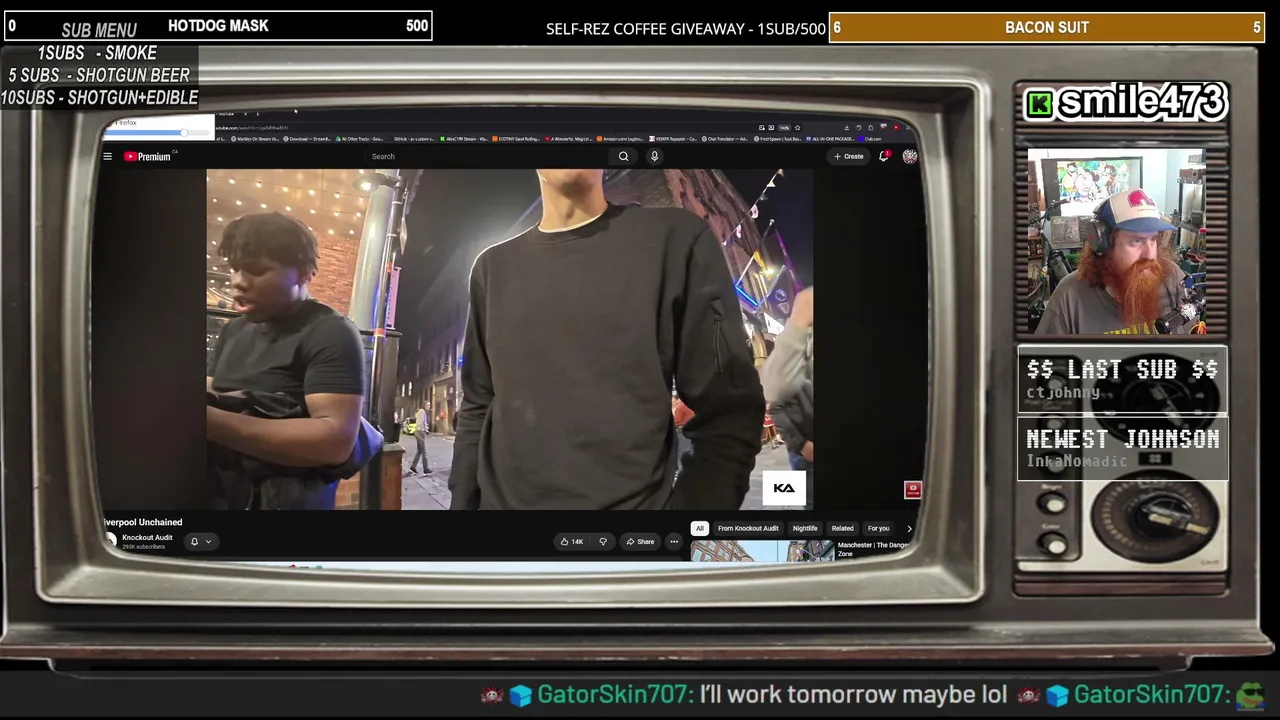Open the Manchester Dangerous Zone video title
The image size is (1280, 720).
coord(873,549)
